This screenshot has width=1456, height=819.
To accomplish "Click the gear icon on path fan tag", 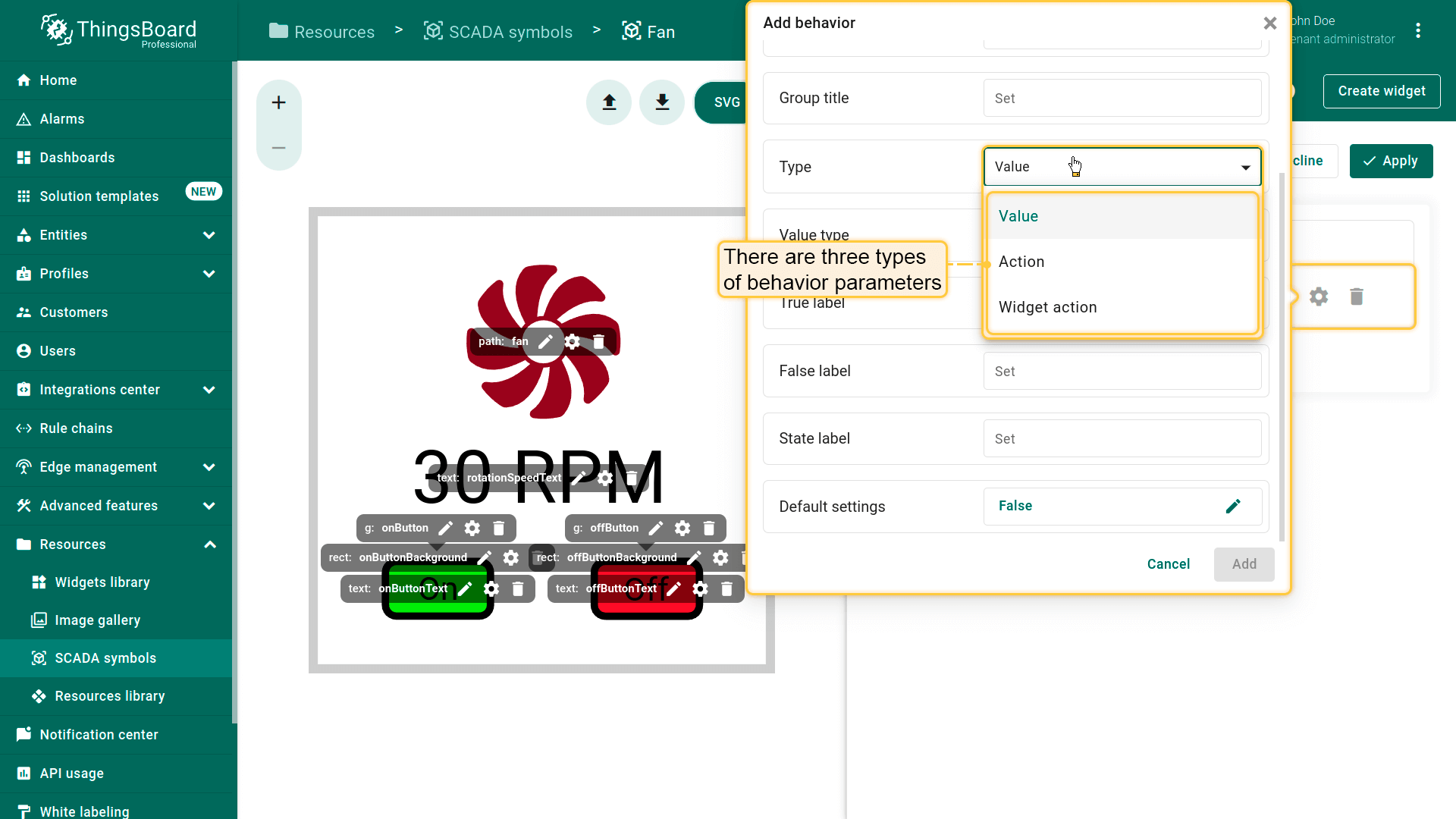I will click(x=573, y=342).
